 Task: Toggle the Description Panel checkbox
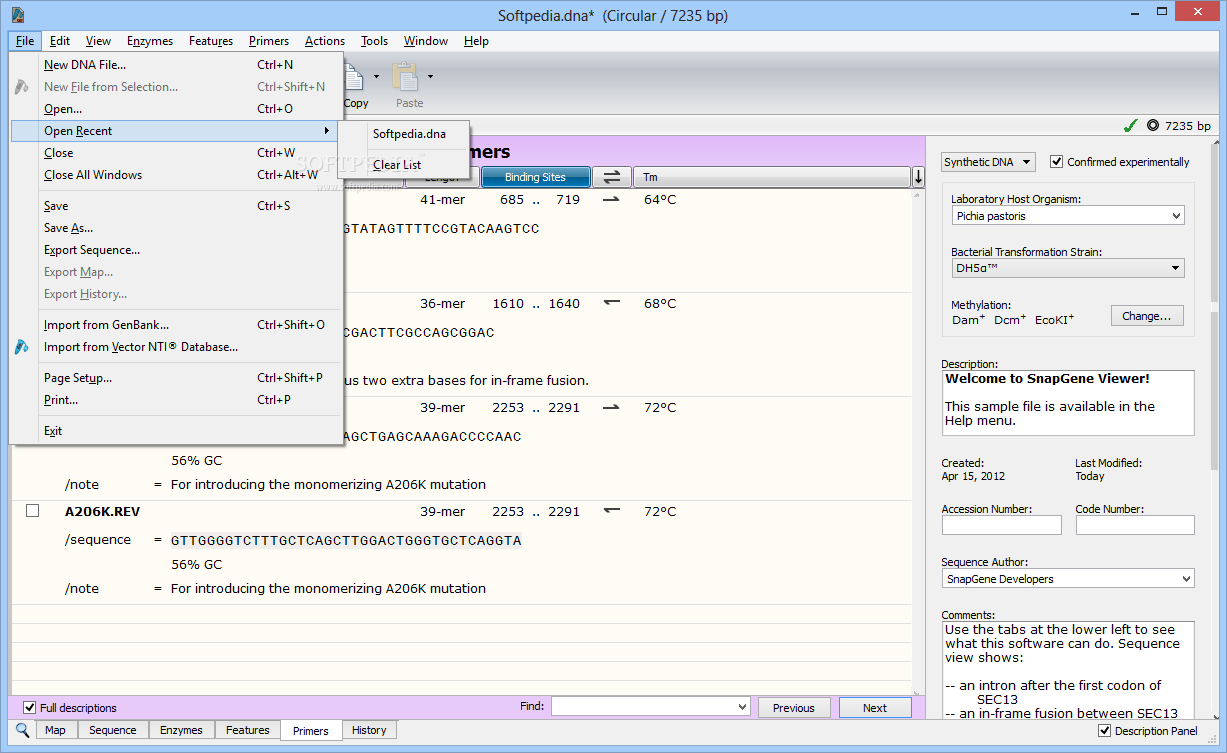point(1104,731)
